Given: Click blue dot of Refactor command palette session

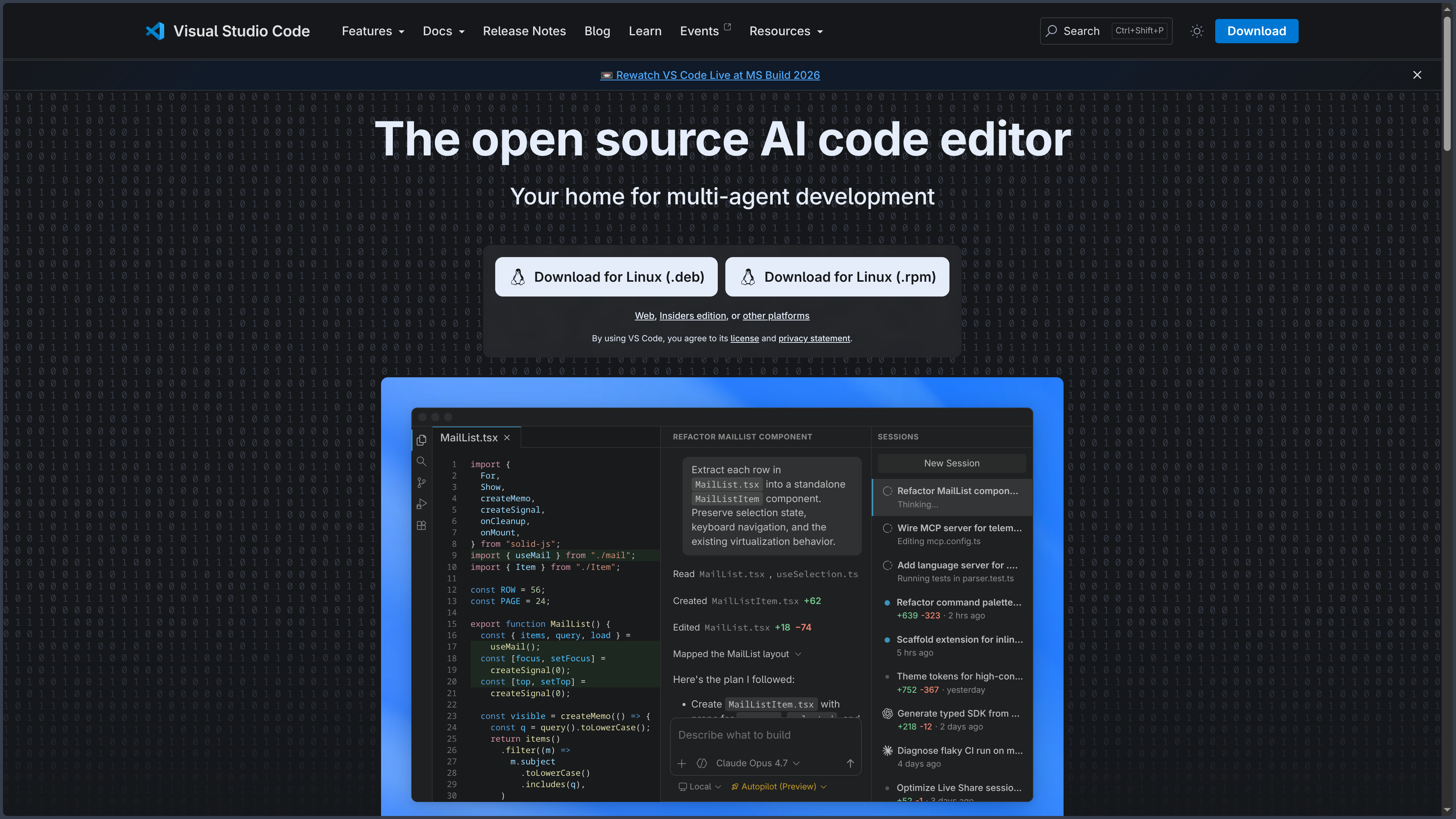Looking at the screenshot, I should pos(887,602).
